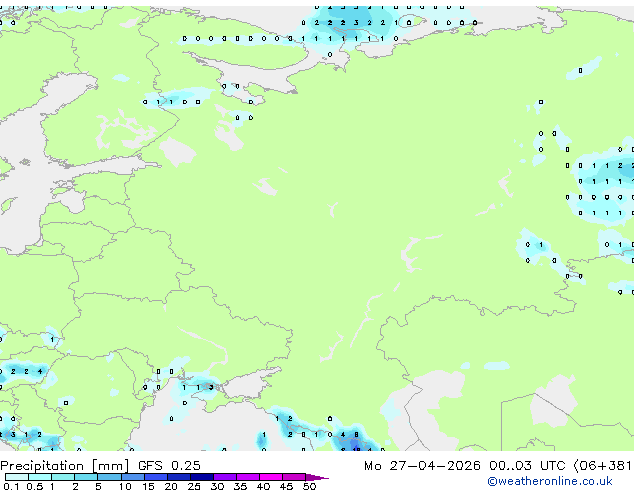Open the weatheronline.co.uk copyright link
Screen dimensions: 634x490
(550, 481)
